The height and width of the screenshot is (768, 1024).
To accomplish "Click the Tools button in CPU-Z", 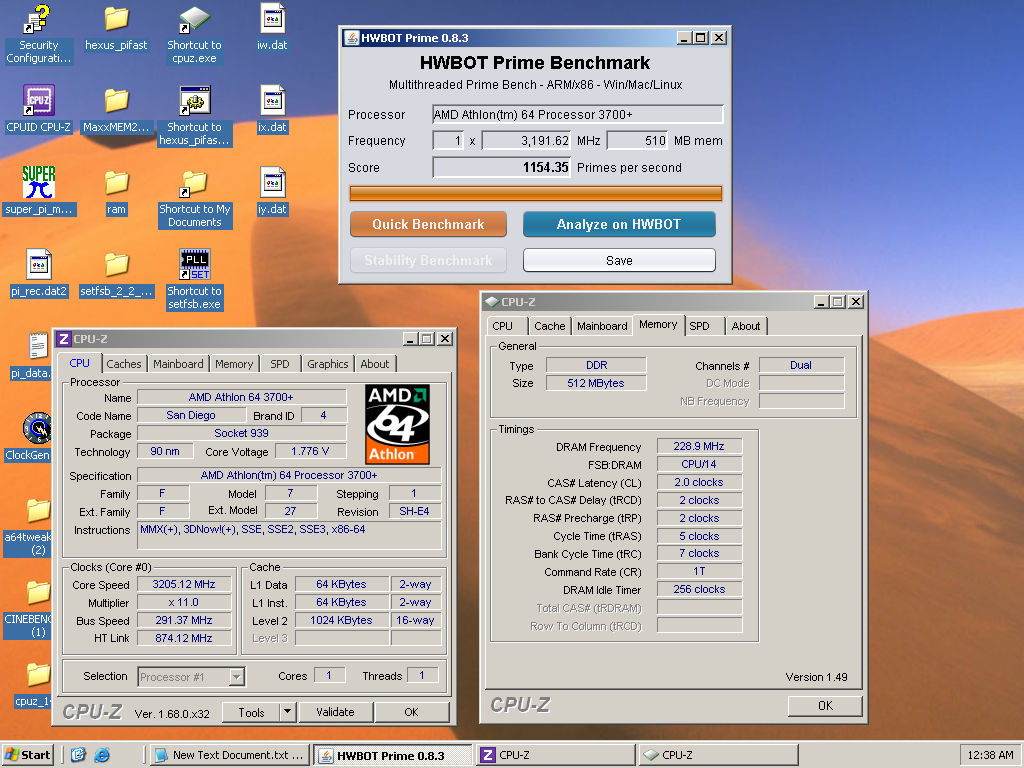I will tap(251, 712).
